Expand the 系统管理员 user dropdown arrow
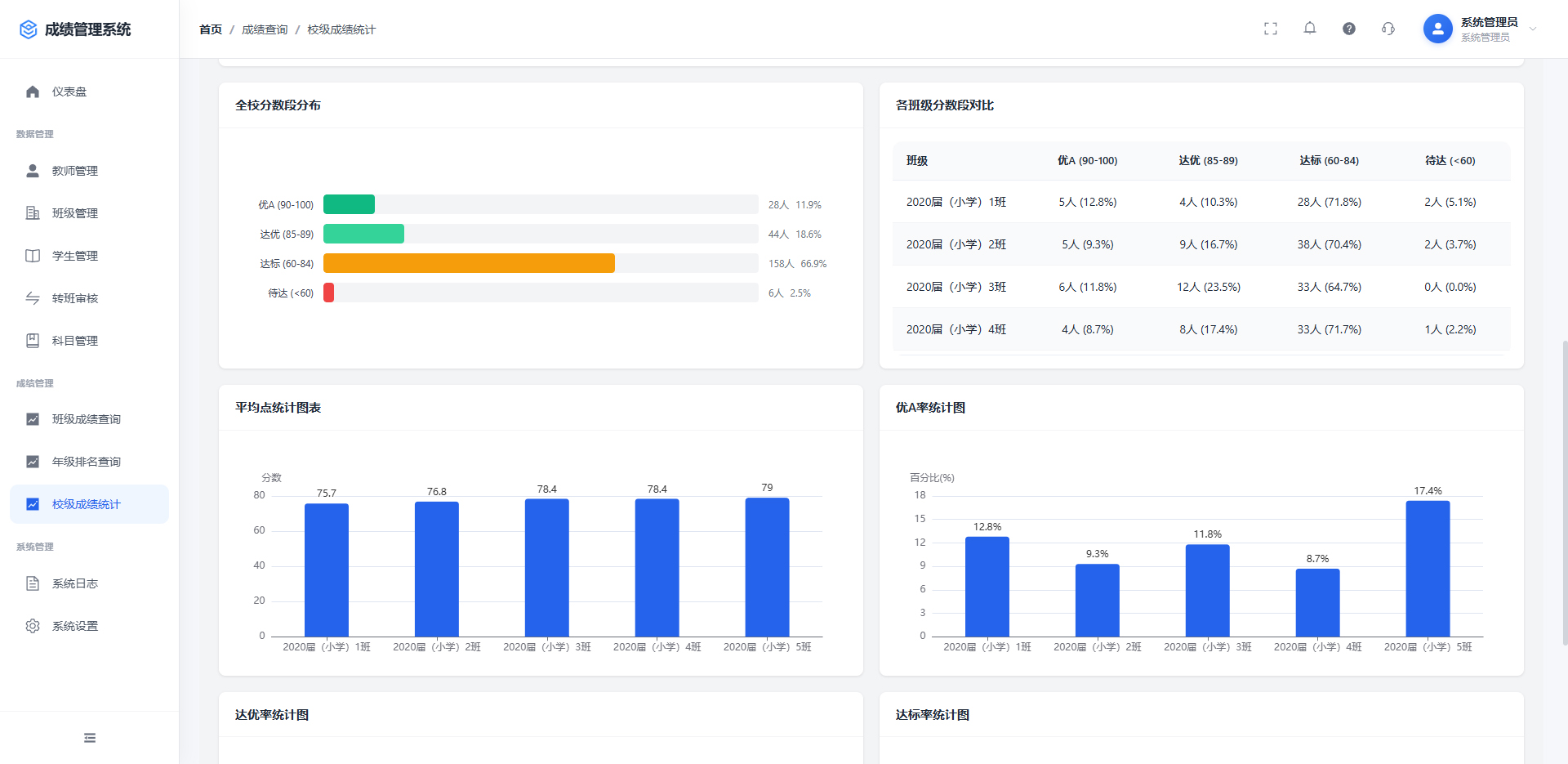The width and height of the screenshot is (1568, 764). 1533,29
